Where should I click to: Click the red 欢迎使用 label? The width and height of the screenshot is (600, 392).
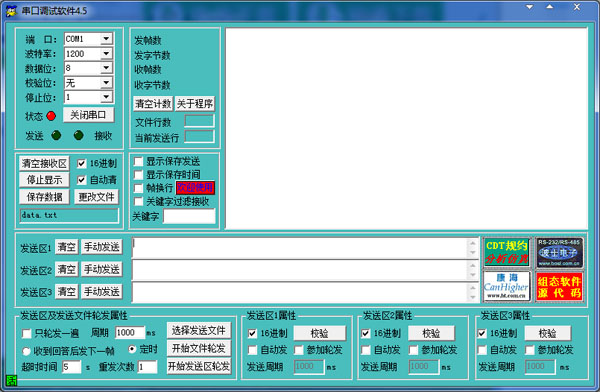click(x=196, y=188)
